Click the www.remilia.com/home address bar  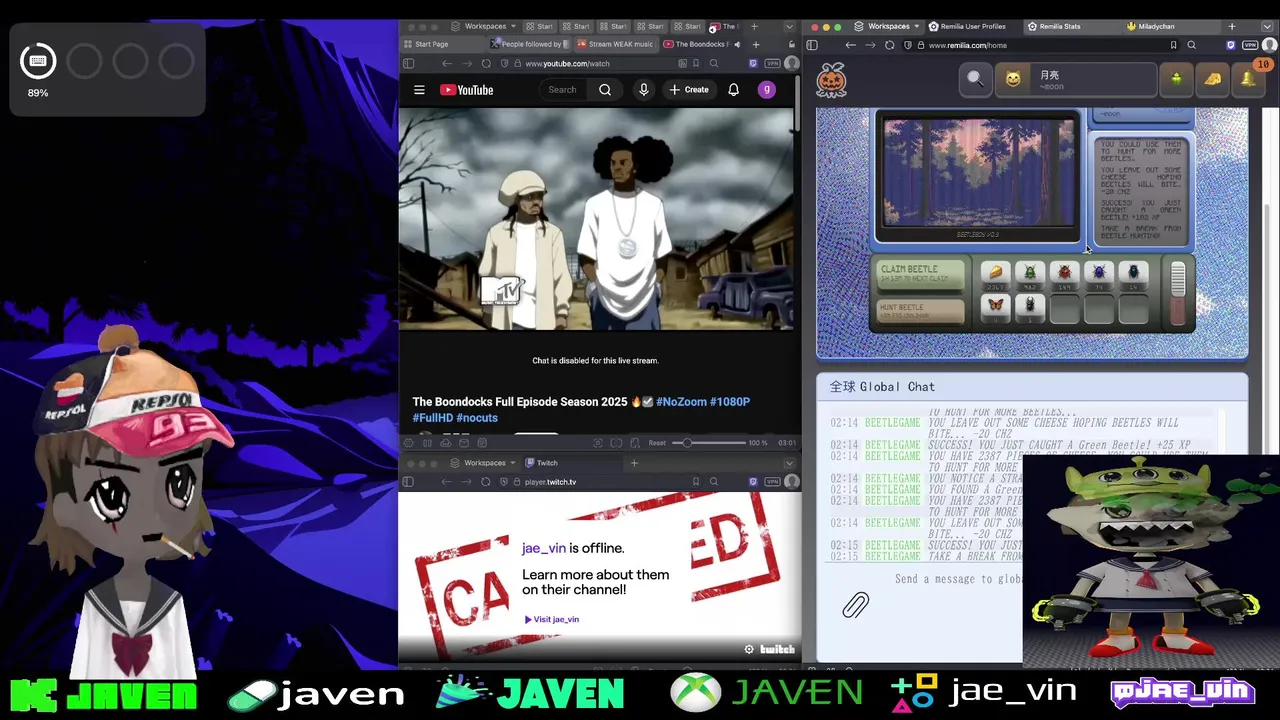click(1040, 45)
